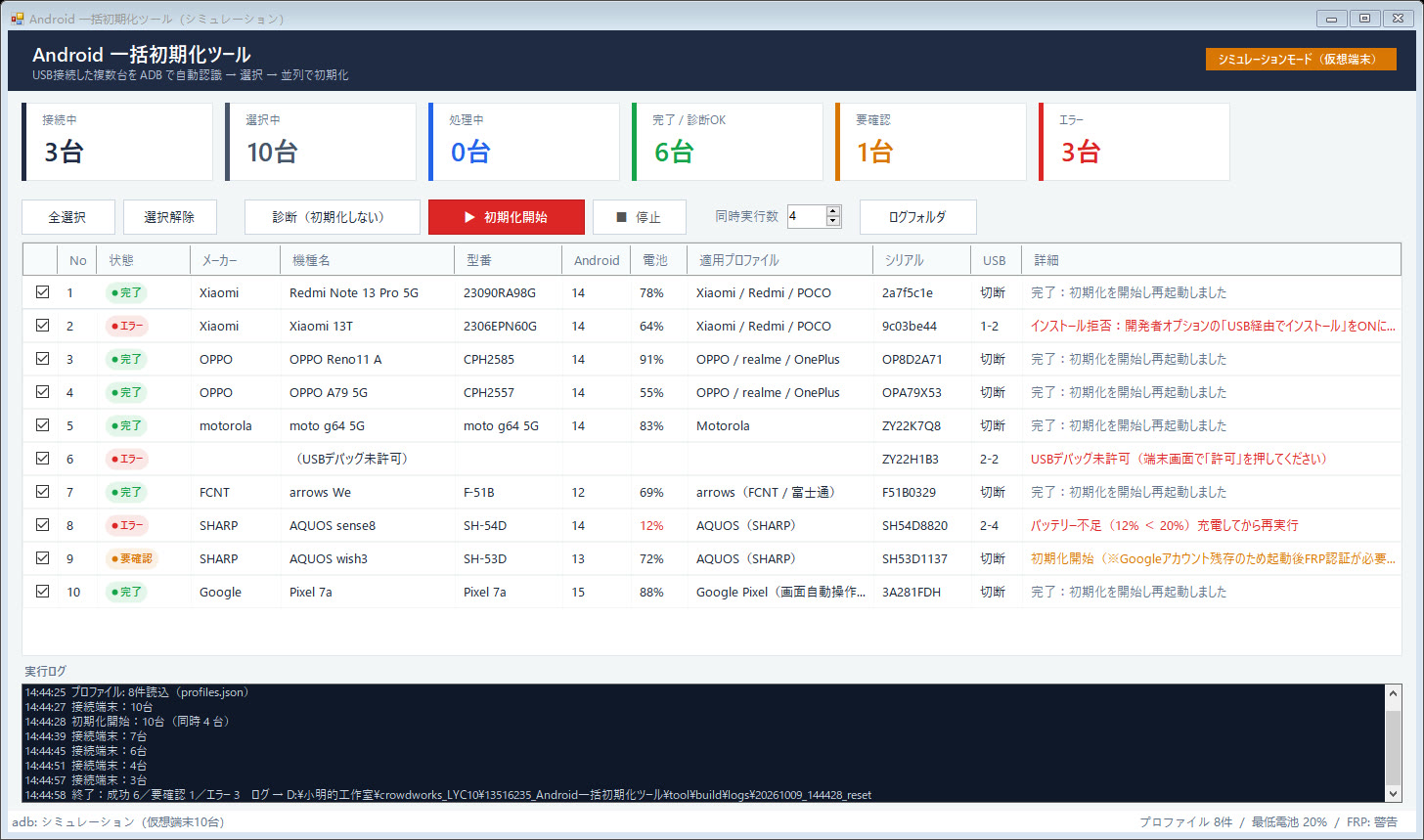Toggle the checkbox for the USBデバッグ未許可 row
The image size is (1424, 840).
pos(42,459)
